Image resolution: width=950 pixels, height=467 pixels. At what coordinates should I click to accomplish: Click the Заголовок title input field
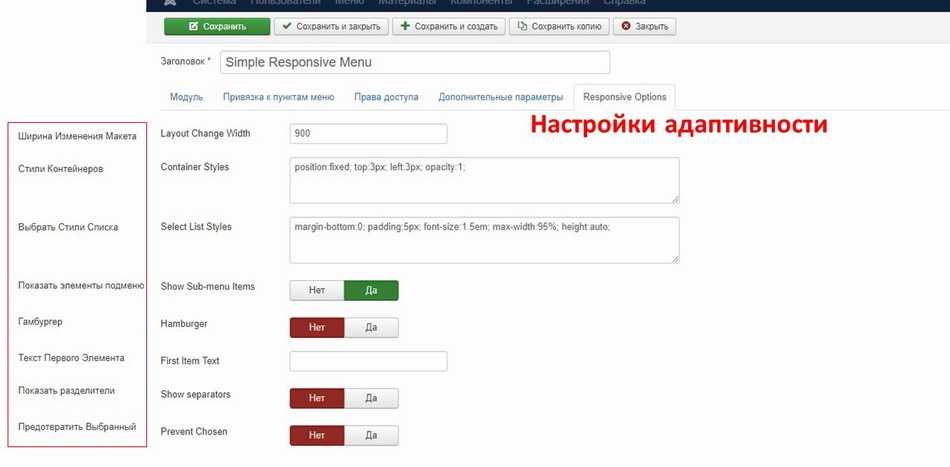click(414, 62)
